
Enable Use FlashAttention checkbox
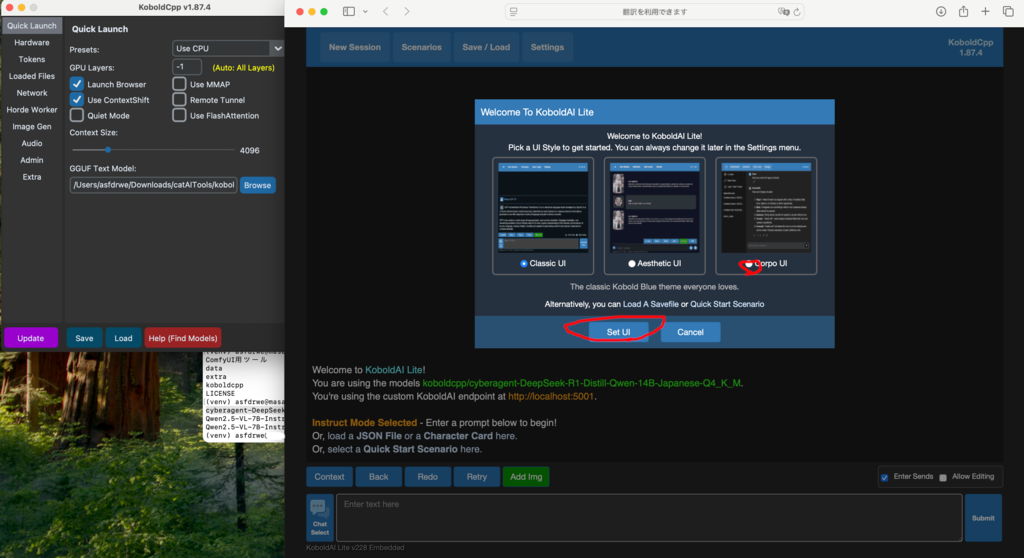click(180, 115)
